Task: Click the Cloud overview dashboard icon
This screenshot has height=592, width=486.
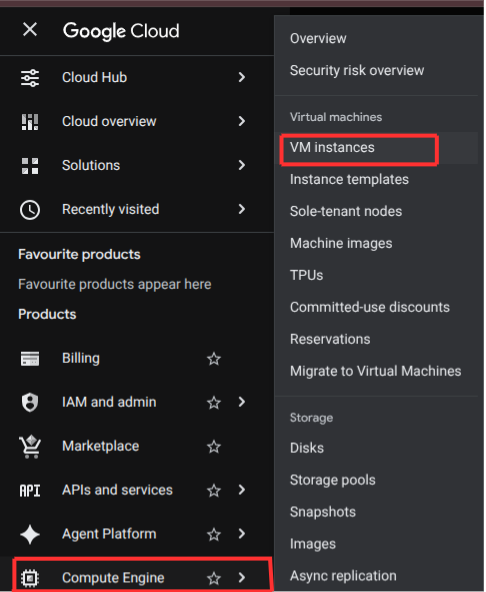Action: pyautogui.click(x=30, y=122)
